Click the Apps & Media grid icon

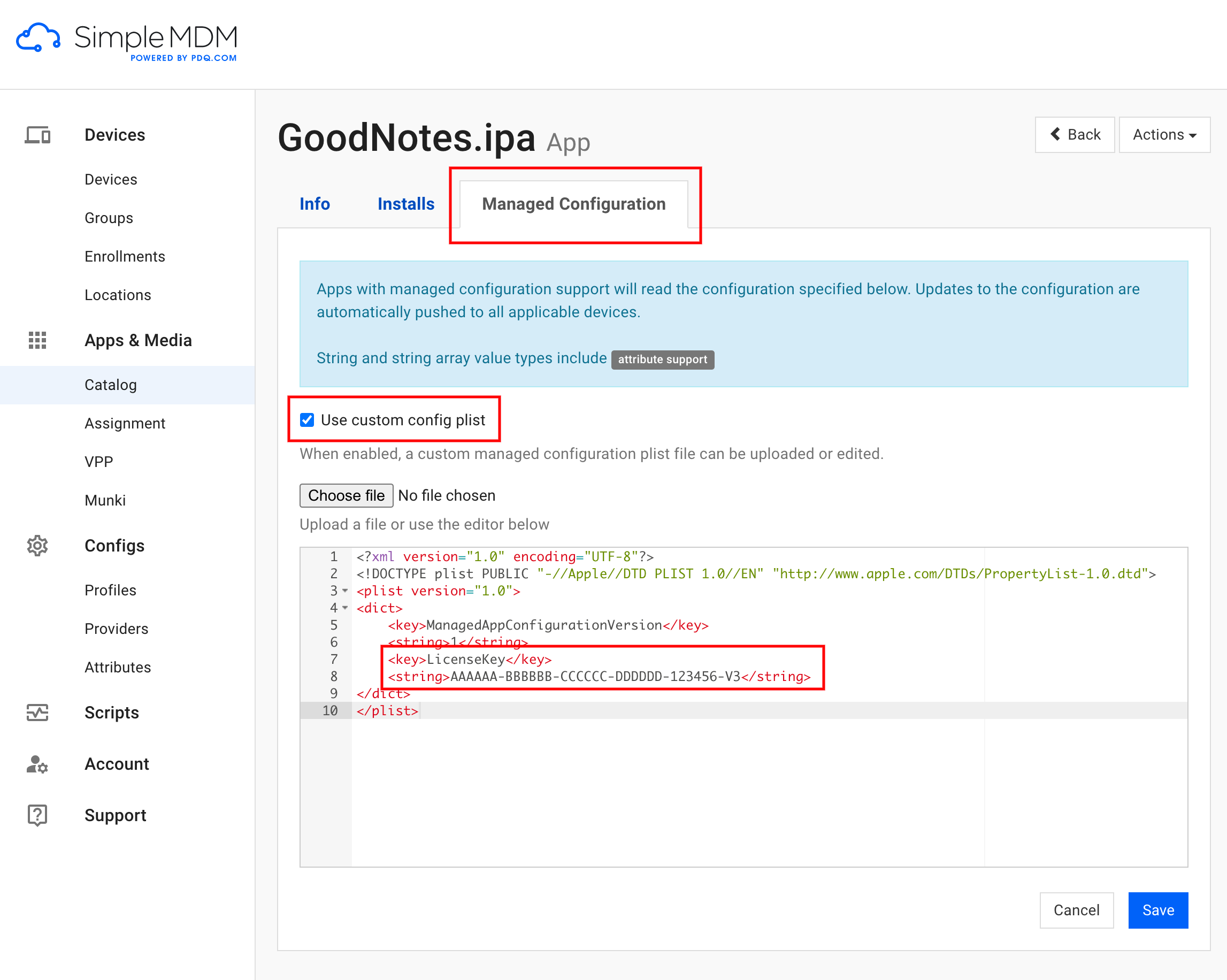[x=37, y=340]
